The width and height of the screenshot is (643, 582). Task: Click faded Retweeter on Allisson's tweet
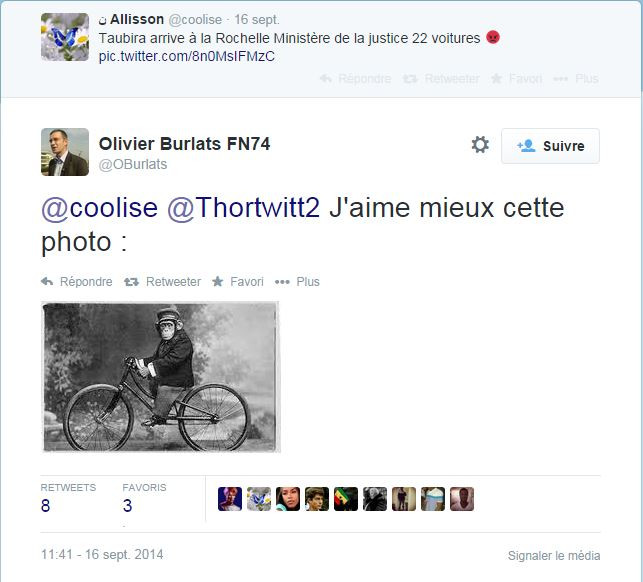pos(441,78)
